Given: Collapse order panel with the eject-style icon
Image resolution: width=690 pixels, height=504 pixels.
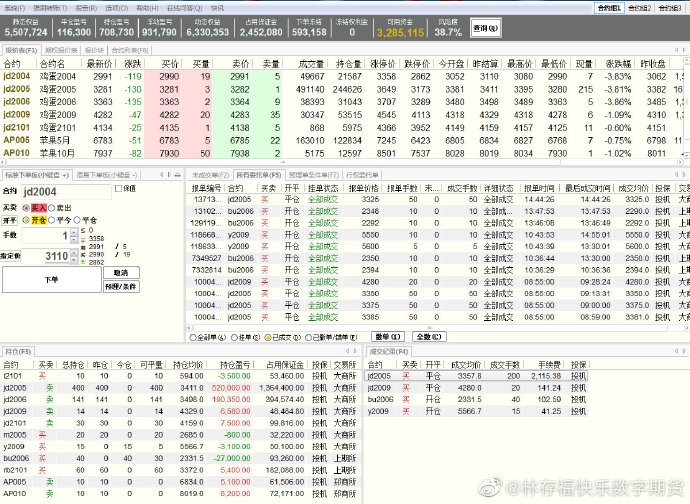Looking at the screenshot, I should pos(177,175).
